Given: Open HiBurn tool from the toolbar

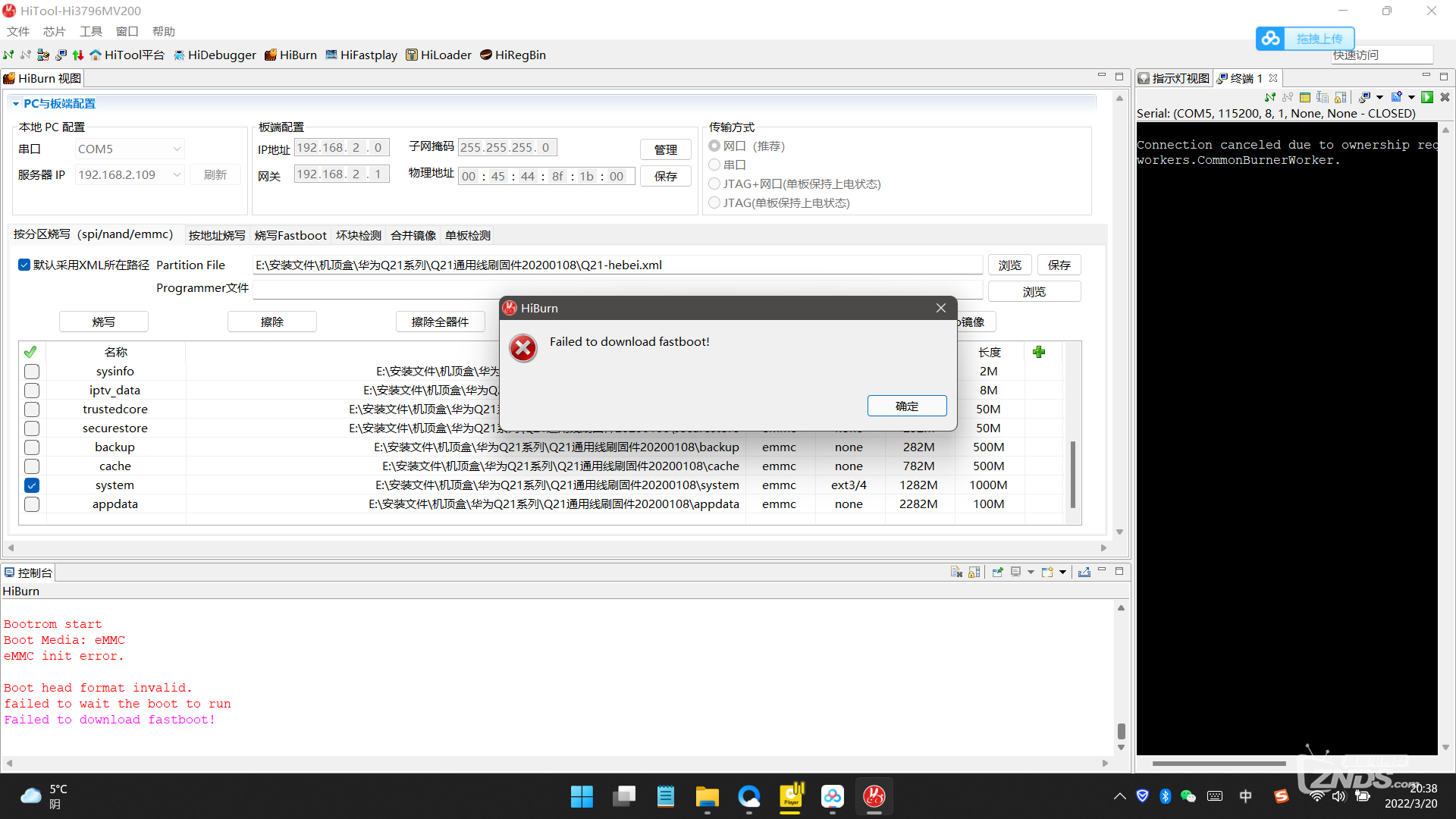Looking at the screenshot, I should pos(290,55).
